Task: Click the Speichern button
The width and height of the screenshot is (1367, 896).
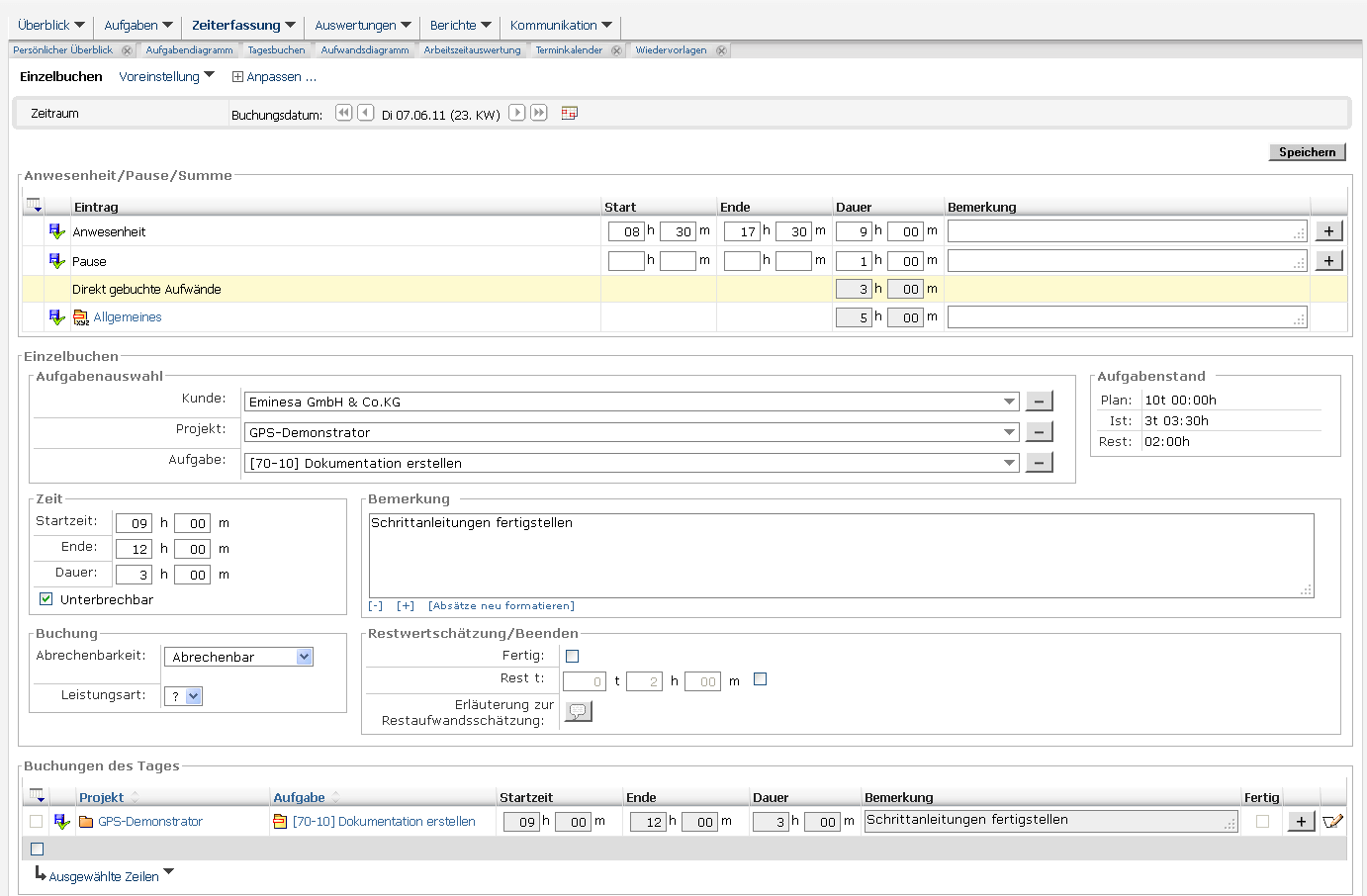Action: coord(1307,152)
